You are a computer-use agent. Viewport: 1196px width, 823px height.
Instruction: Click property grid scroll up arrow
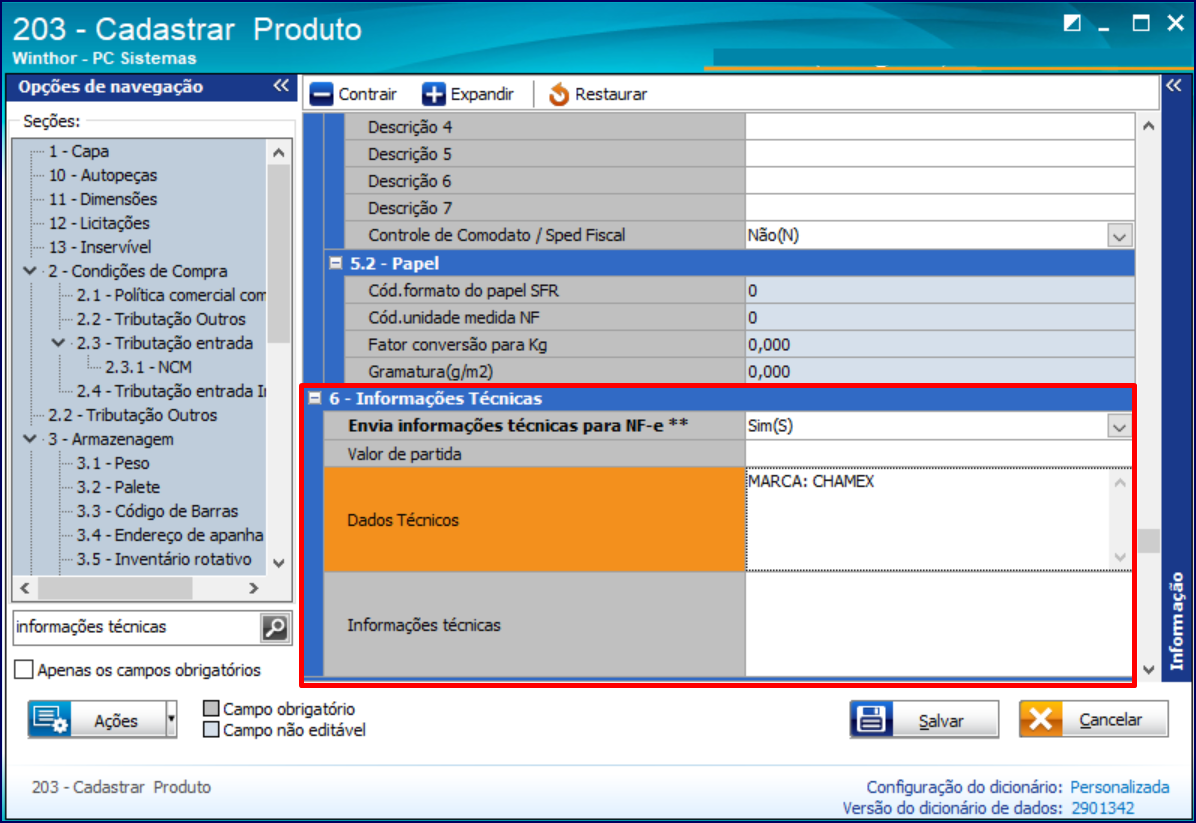[x=1149, y=126]
